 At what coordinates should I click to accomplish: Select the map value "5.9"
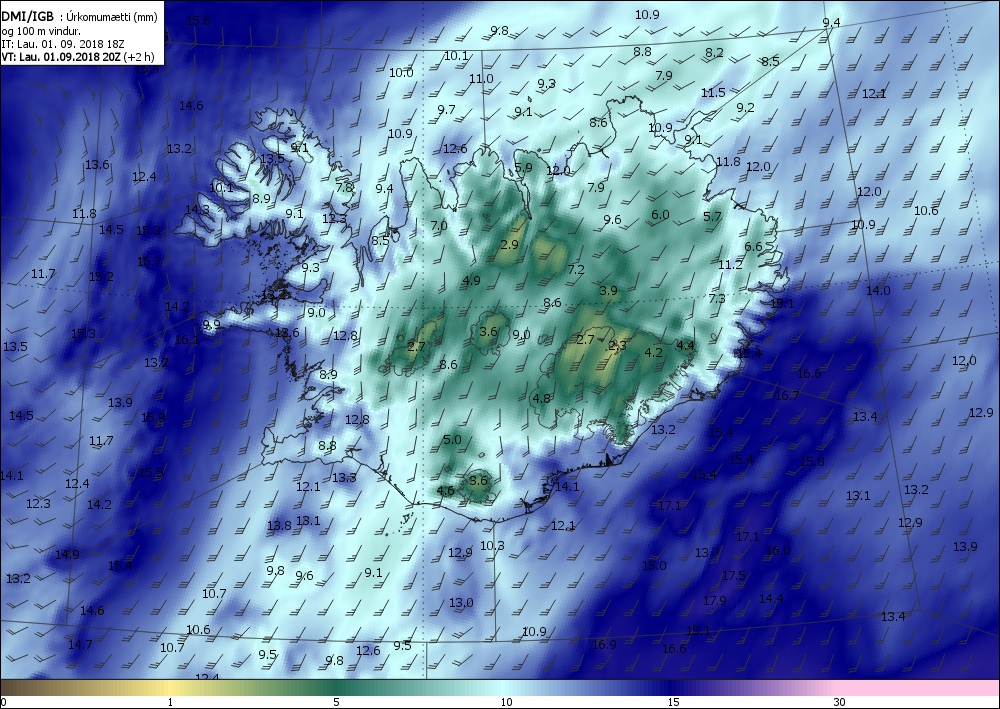523,167
